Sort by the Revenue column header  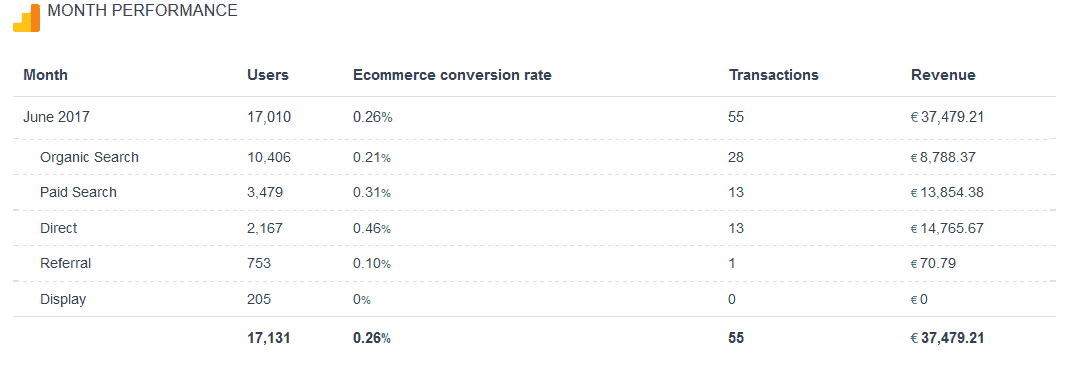[943, 75]
